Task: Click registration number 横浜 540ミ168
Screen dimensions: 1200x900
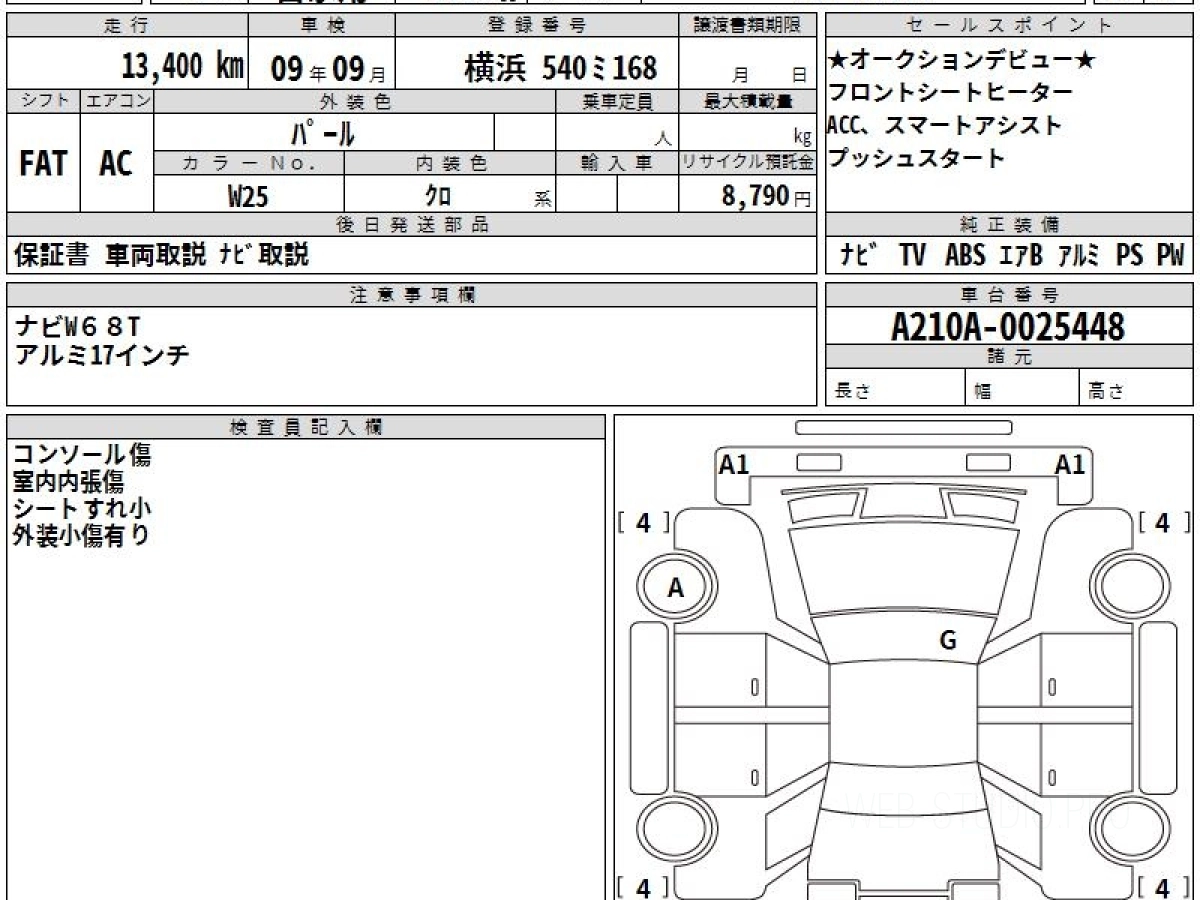Action: [x=561, y=67]
